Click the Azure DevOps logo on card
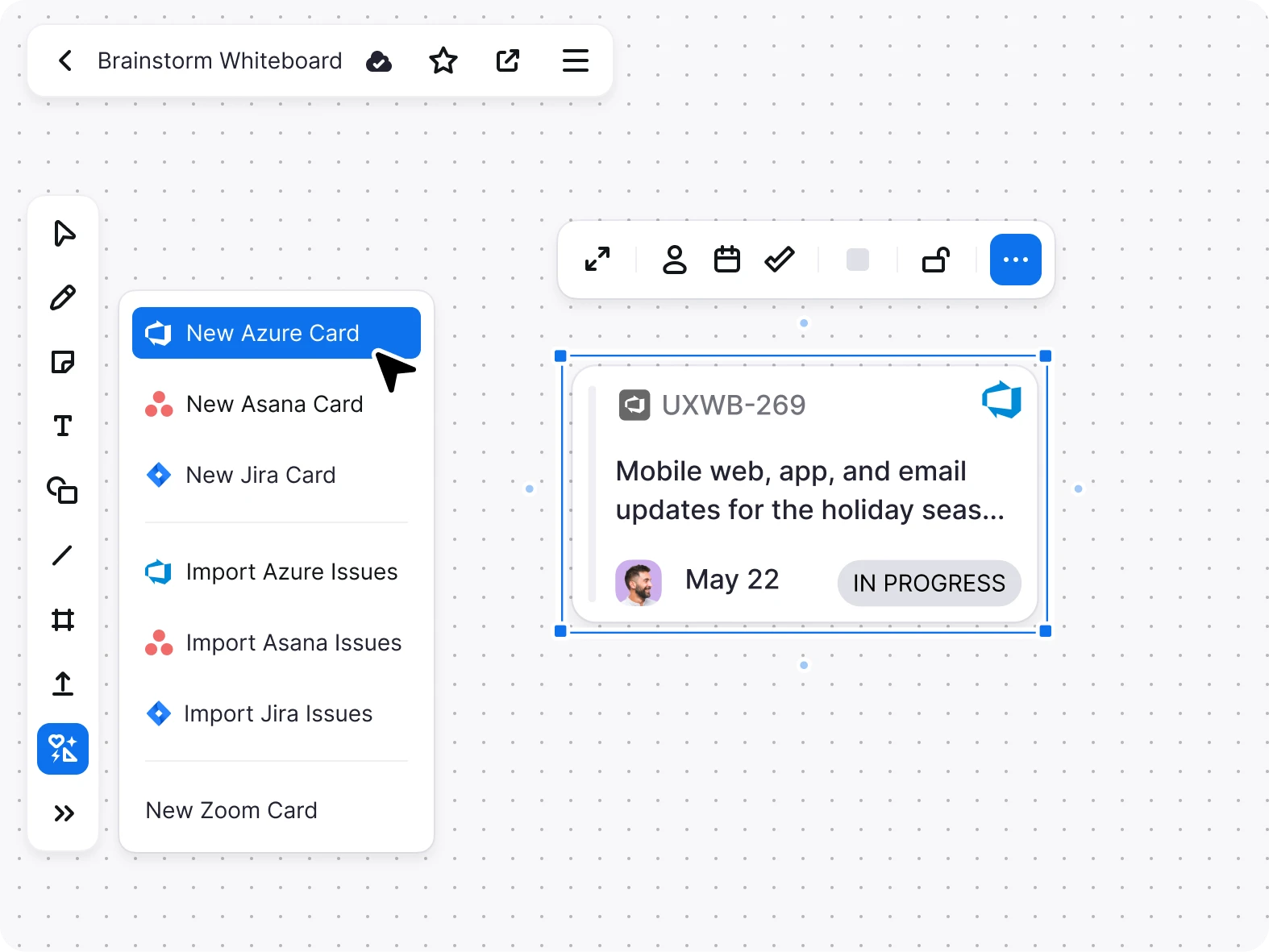This screenshot has width=1269, height=952. pyautogui.click(x=1002, y=400)
